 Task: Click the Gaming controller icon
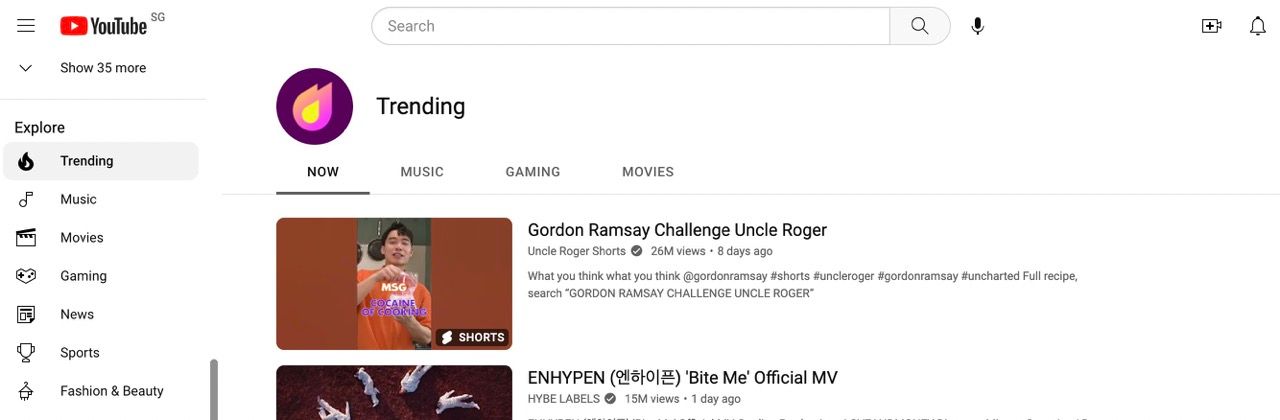coord(26,276)
